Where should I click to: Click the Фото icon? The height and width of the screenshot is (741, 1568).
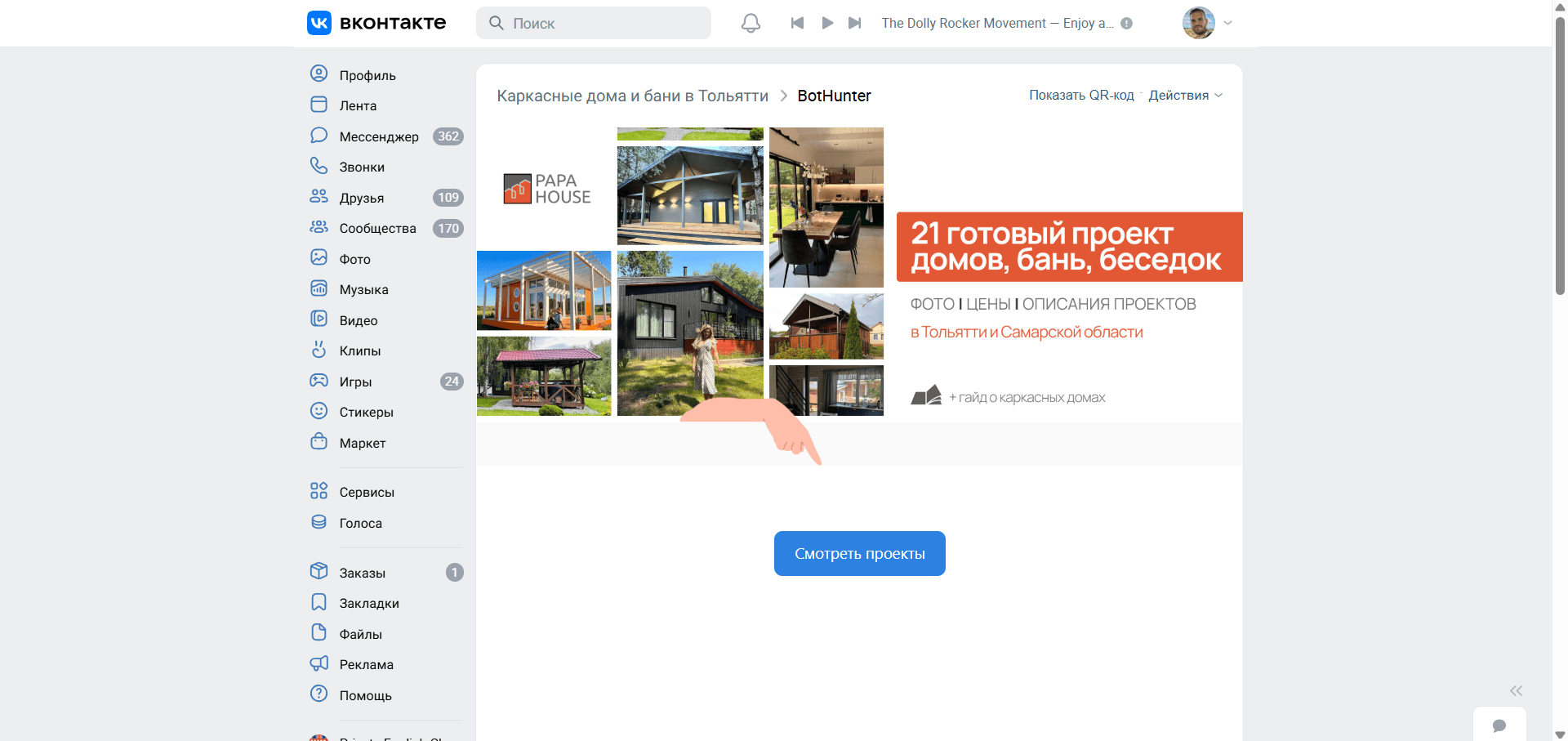click(318, 258)
